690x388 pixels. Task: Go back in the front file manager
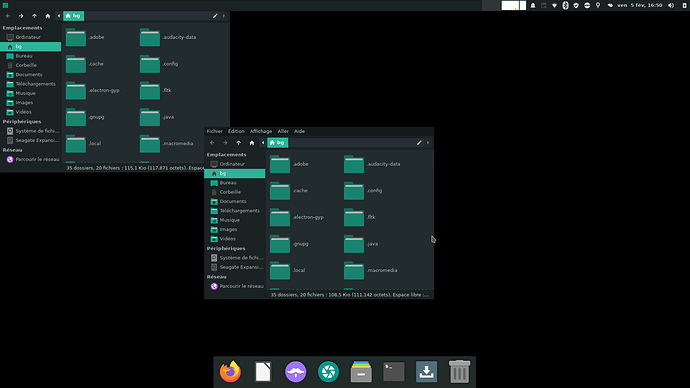(212, 143)
